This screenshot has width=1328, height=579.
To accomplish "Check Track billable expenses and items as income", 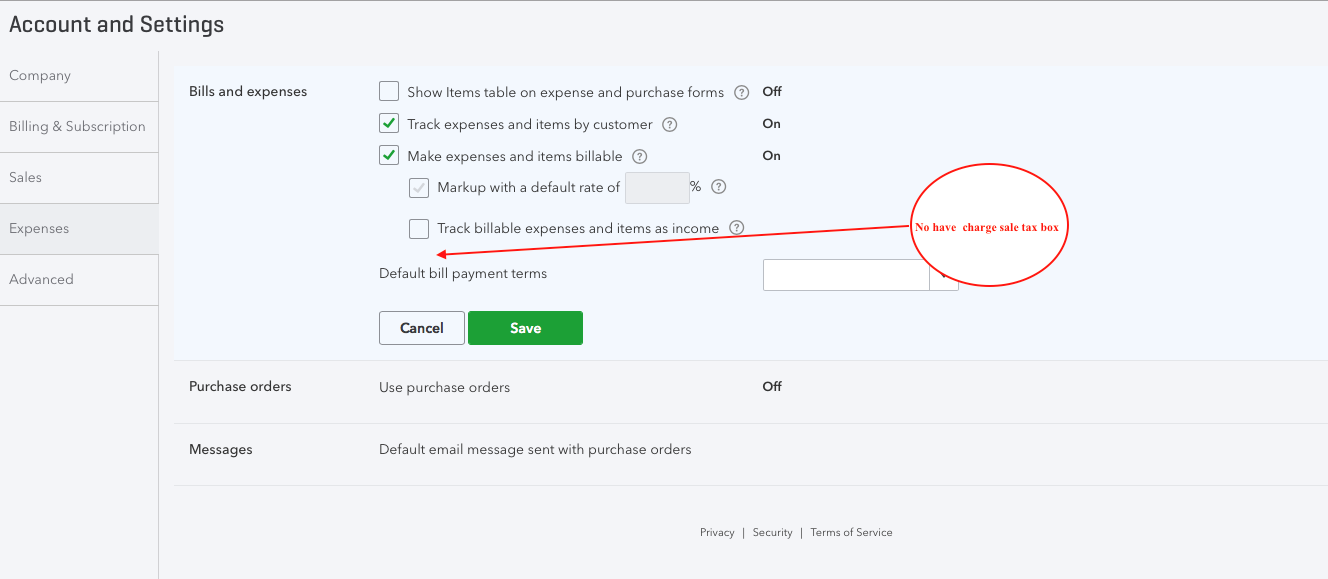I will tap(418, 228).
